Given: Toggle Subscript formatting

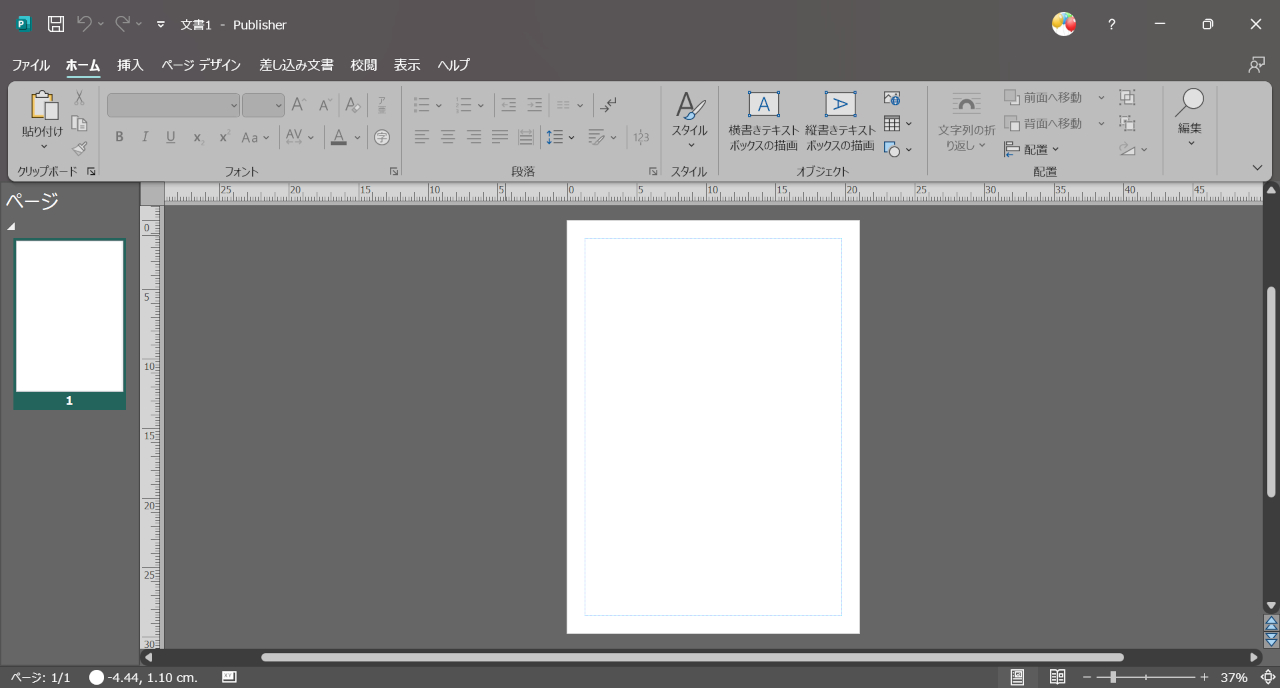Looking at the screenshot, I should pos(198,137).
